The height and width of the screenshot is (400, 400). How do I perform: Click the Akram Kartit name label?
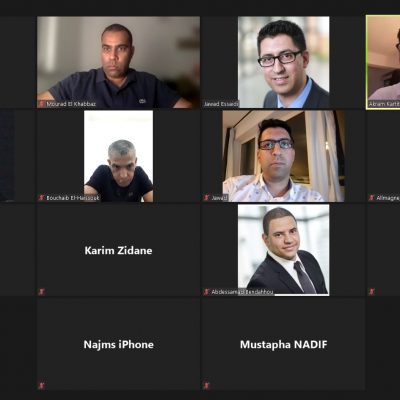pyautogui.click(x=384, y=104)
